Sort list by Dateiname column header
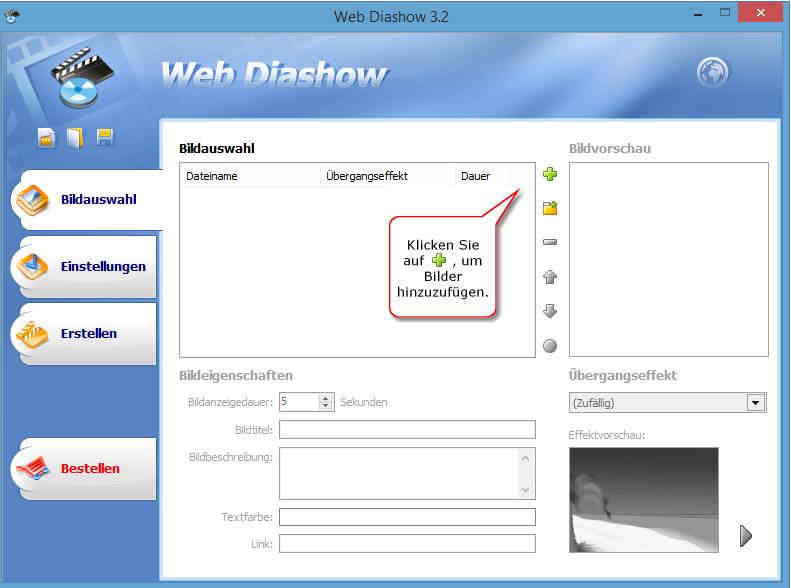Screen dimensions: 791x588 click(x=250, y=176)
